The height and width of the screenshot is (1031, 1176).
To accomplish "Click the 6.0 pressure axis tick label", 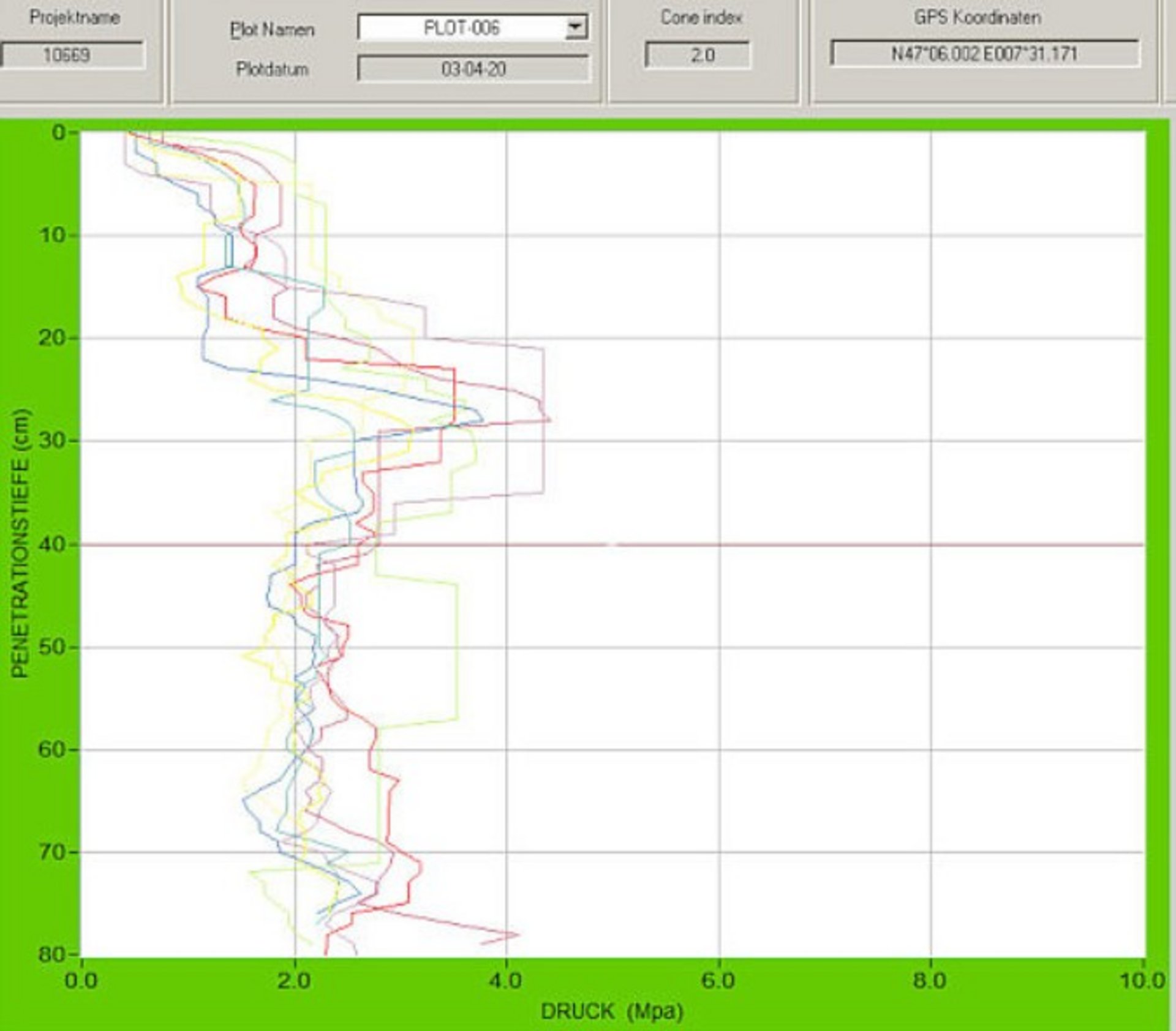I will (718, 981).
